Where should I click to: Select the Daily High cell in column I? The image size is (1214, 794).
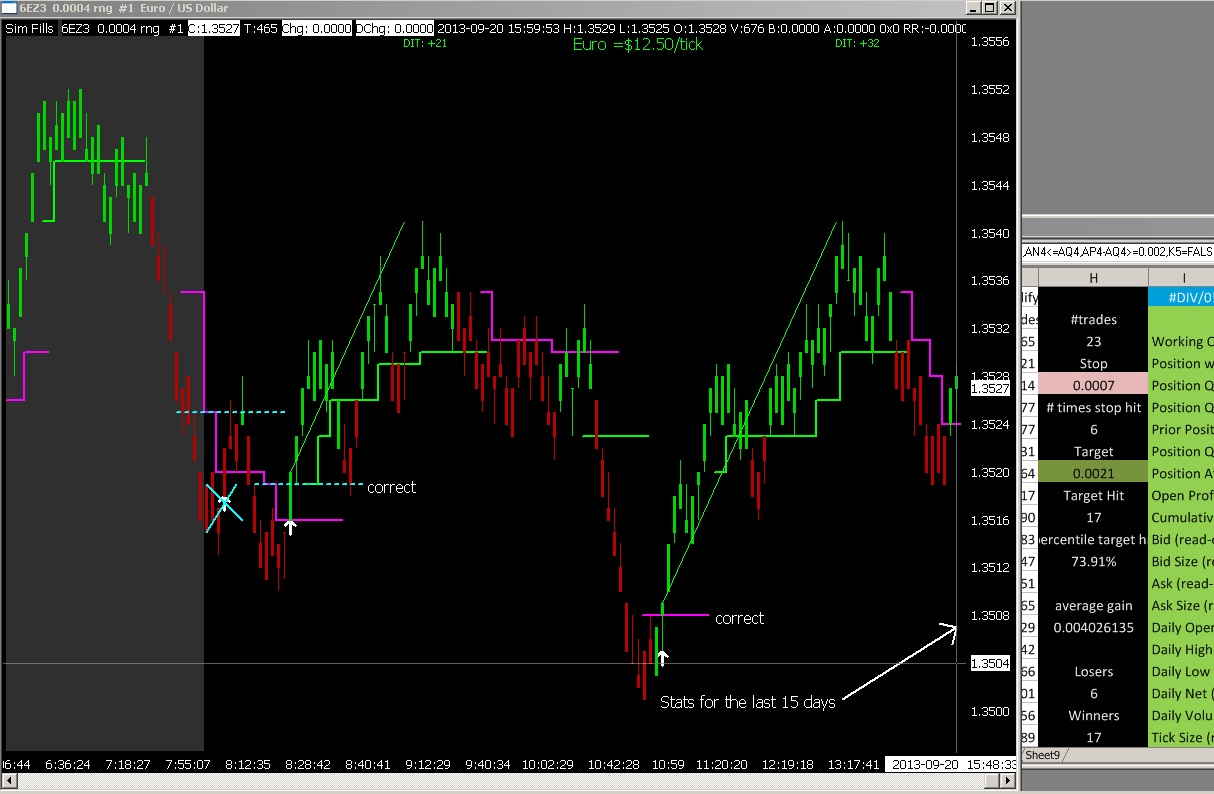[1182, 650]
